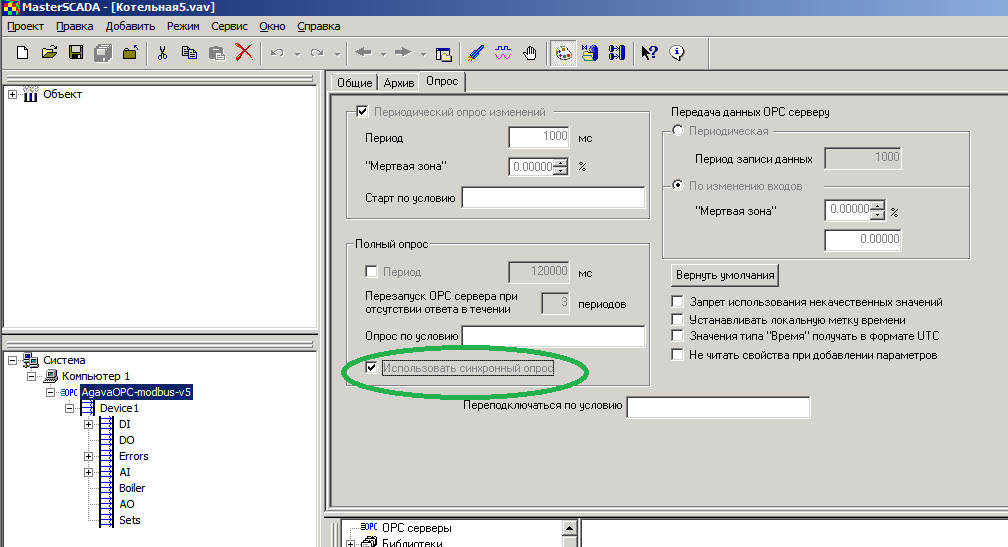Create a new project with the blank page icon
The height and width of the screenshot is (547, 1008).
click(22, 53)
